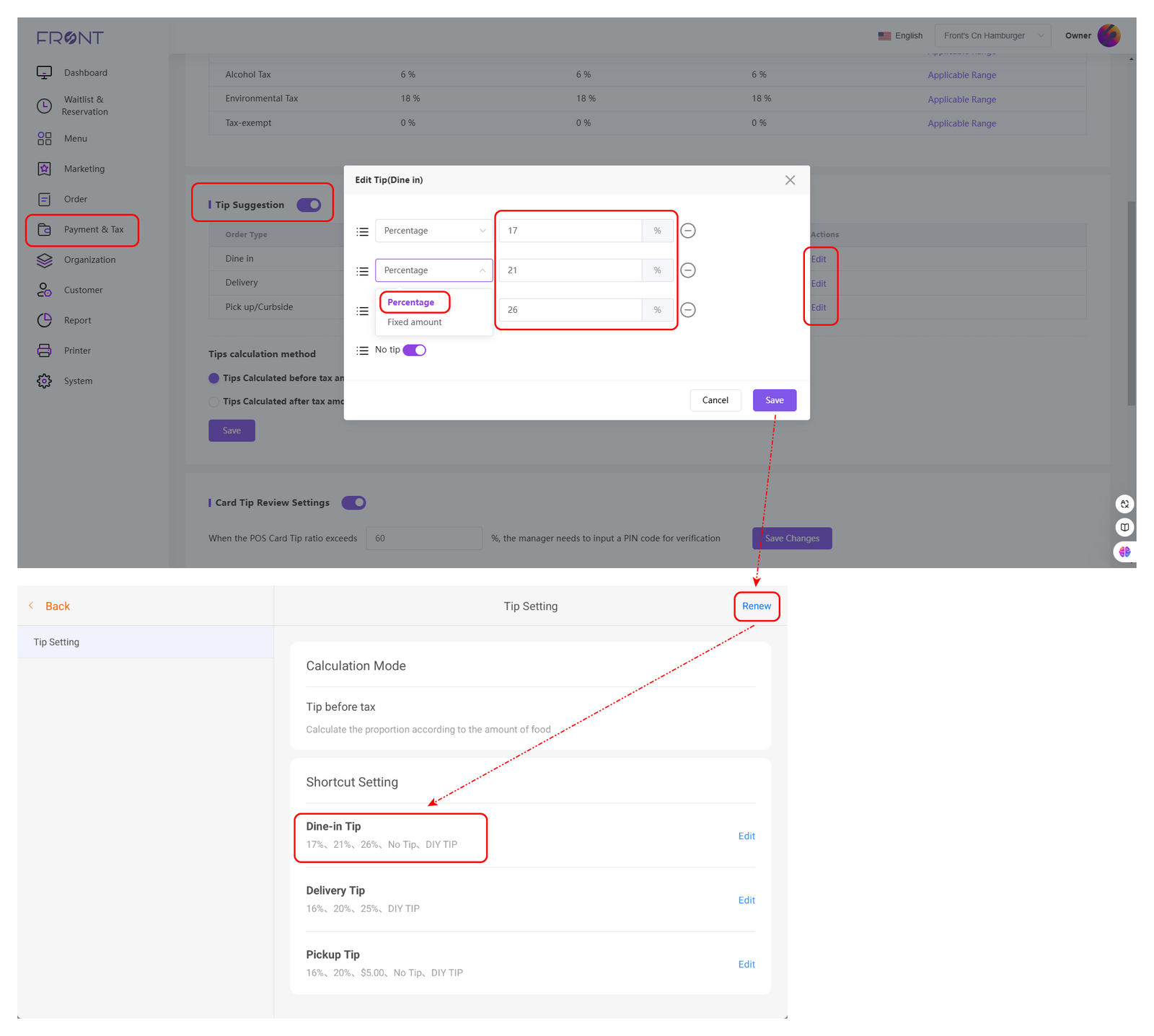
Task: Save the Edit Tip dialog
Action: tap(774, 400)
